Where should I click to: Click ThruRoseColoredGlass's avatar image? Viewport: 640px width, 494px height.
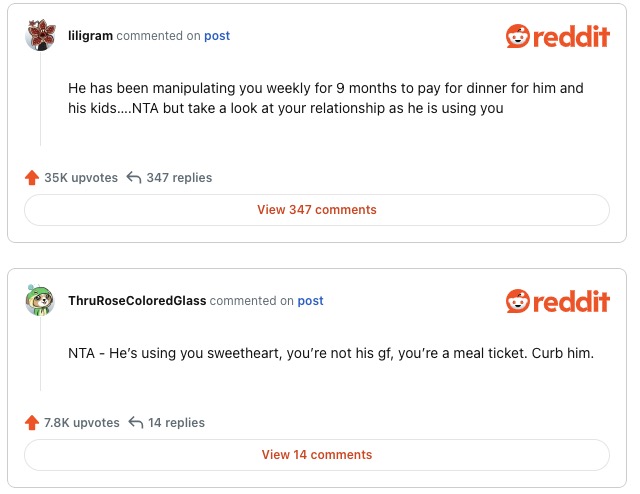coord(40,301)
